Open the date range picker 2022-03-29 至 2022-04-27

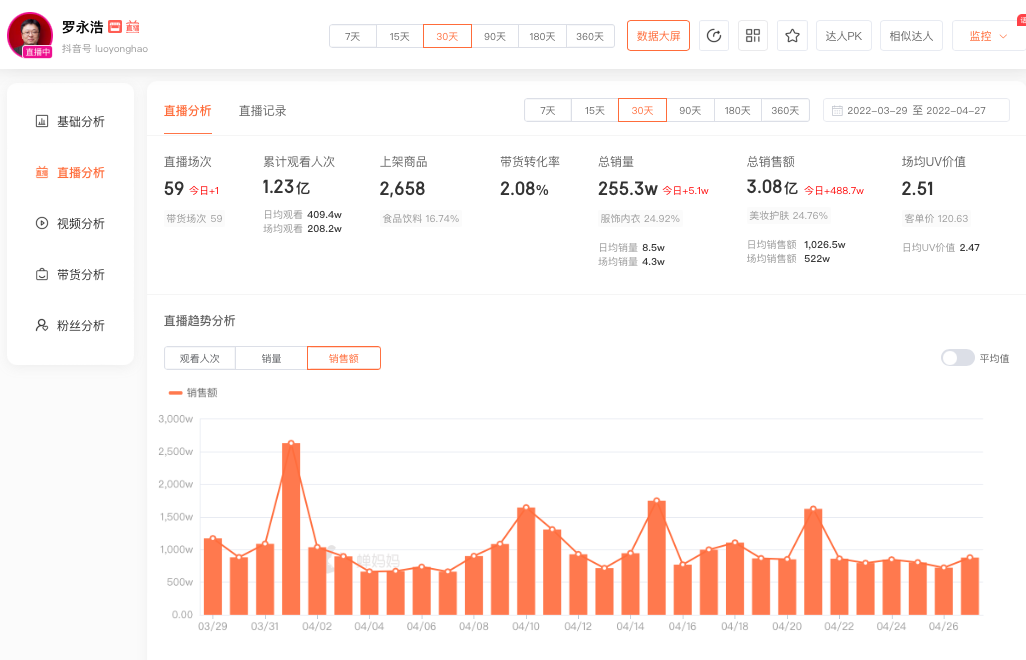tap(915, 111)
